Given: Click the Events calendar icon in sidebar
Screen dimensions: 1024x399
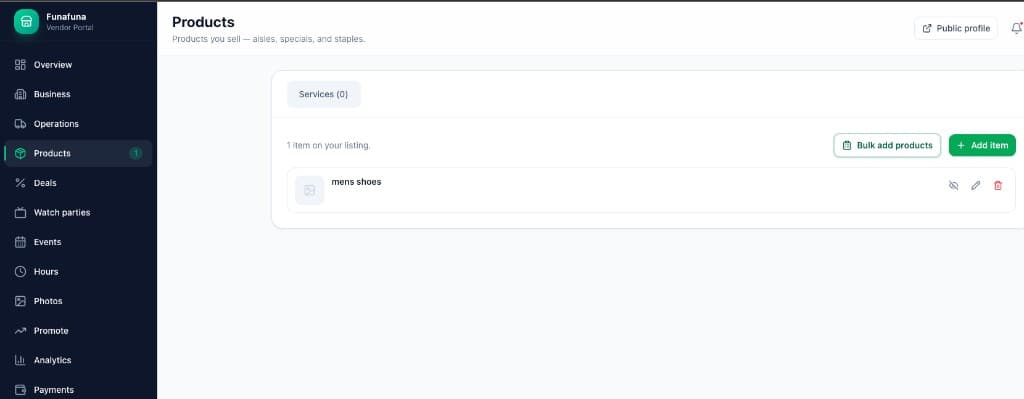Looking at the screenshot, I should [20, 242].
